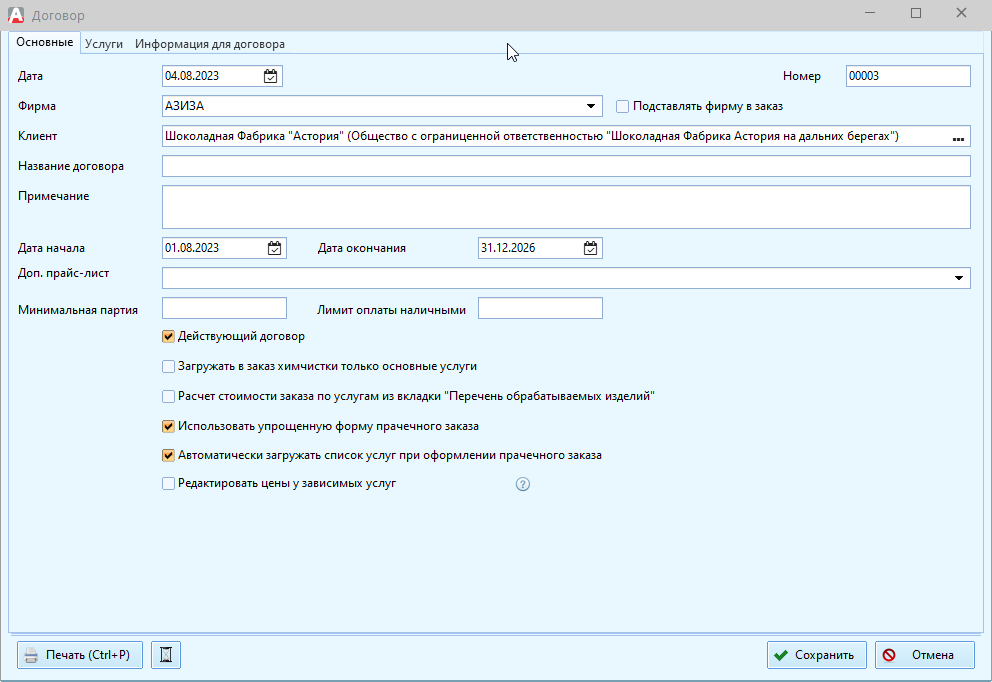Open calendar picker for Дата окончания
Image resolution: width=992 pixels, height=682 pixels.
(591, 248)
